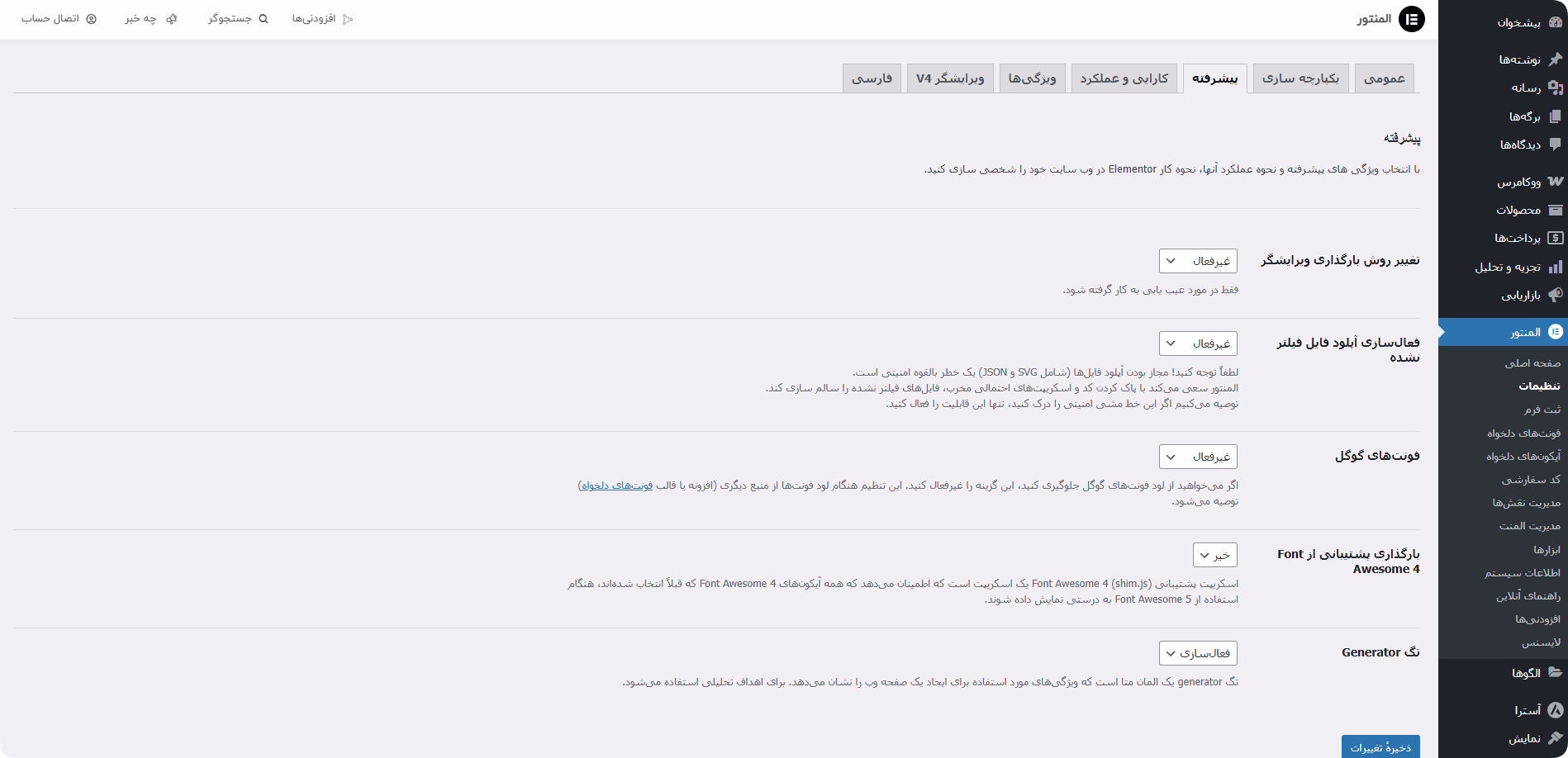The width and height of the screenshot is (1568, 758).
Task: Follow the custom fonts (فونت‌های دلخواه) link in description
Action: point(617,486)
